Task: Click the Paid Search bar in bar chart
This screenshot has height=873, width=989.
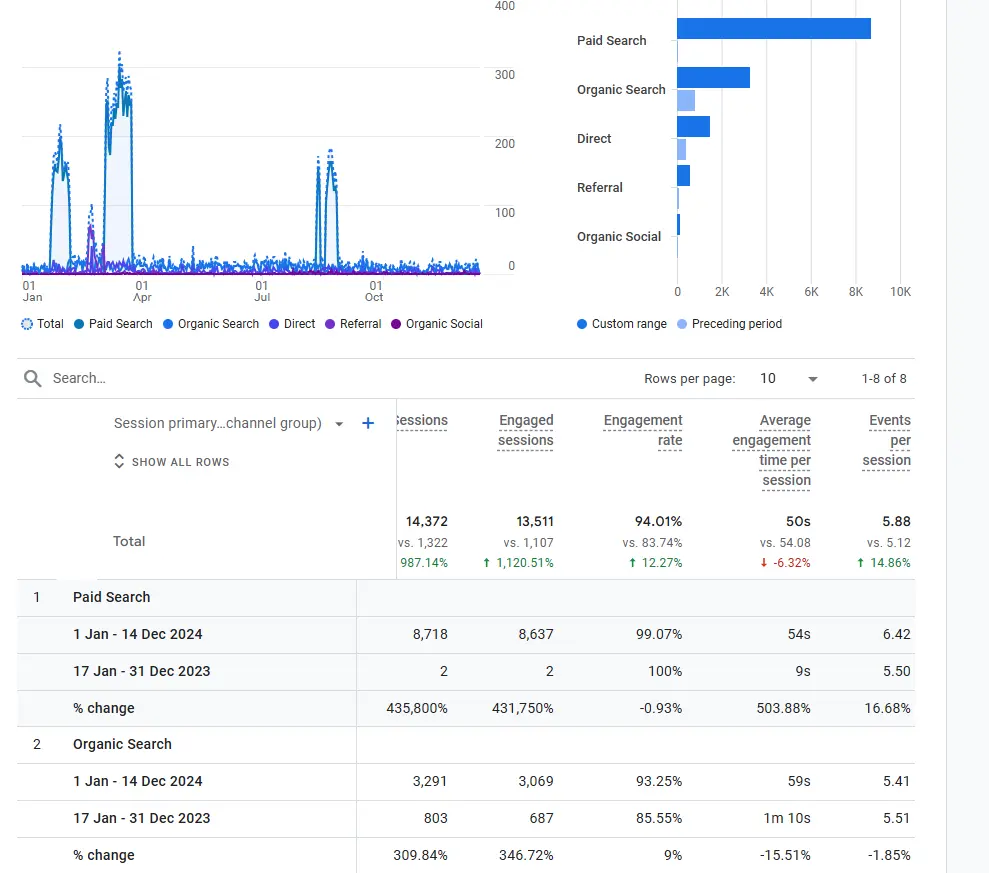Action: [773, 29]
